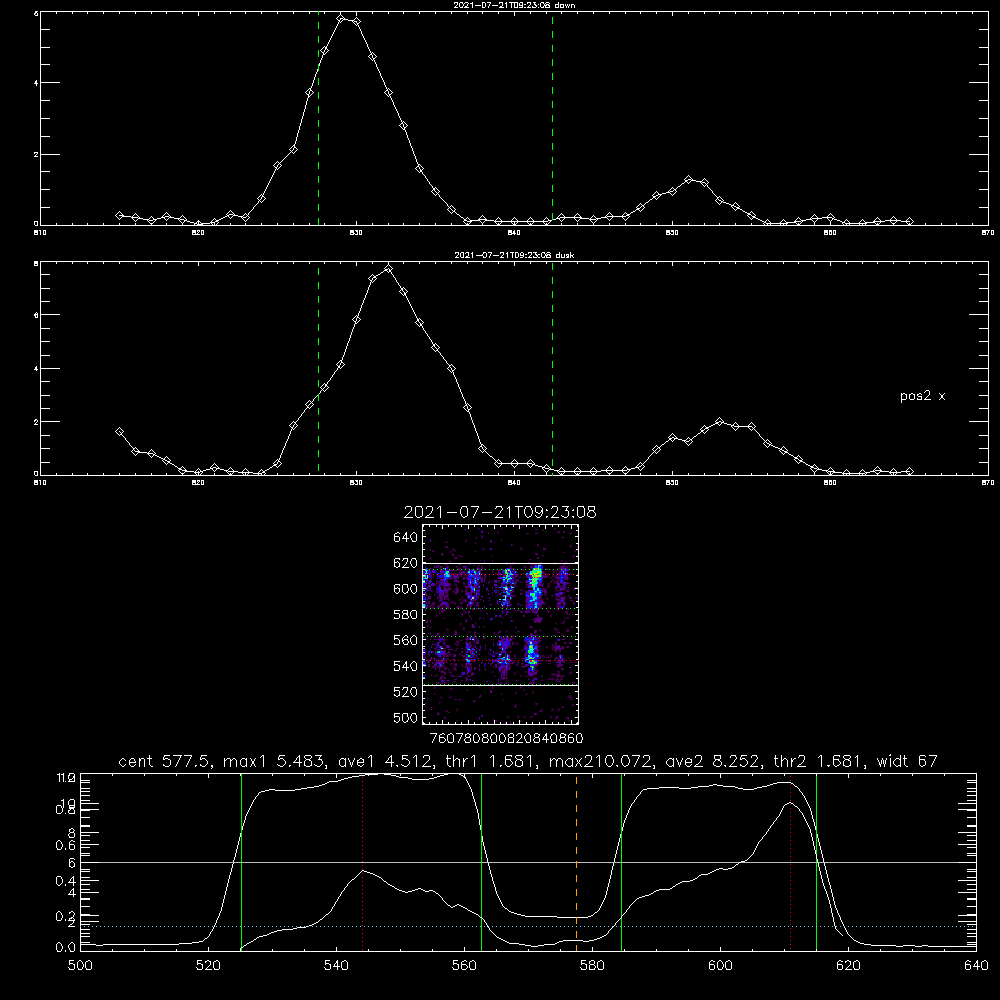Image resolution: width=1000 pixels, height=1000 pixels.
Task: Click the upper white line in image panel
Action: click(501, 563)
